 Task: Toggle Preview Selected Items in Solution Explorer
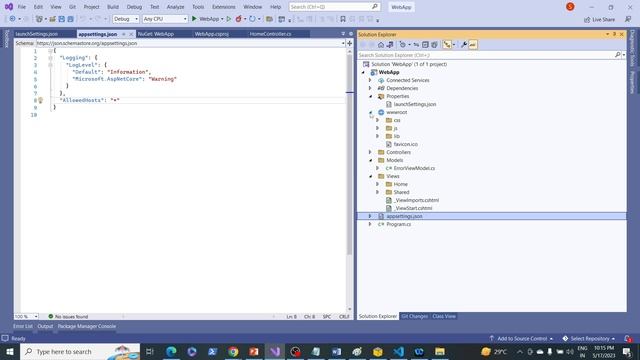pos(473,45)
